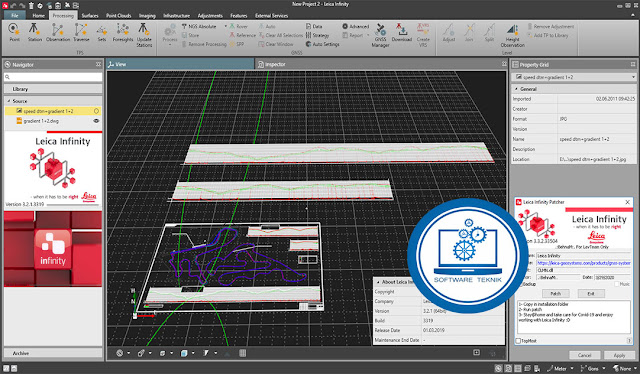Open the Library section in Navigator
This screenshot has height=374, width=640.
(x=53, y=89)
